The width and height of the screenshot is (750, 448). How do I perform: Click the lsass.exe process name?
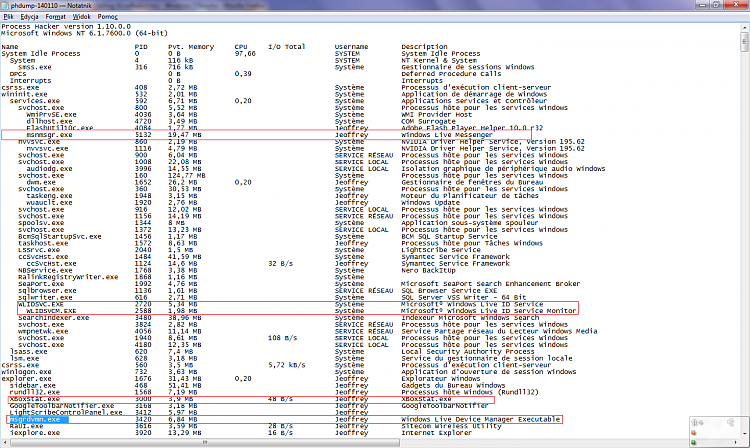28,351
